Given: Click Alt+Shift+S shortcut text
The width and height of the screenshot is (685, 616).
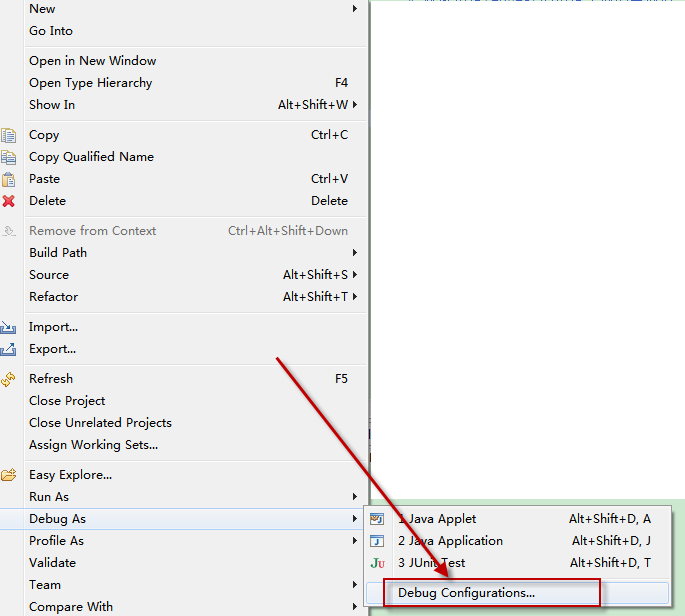Looking at the screenshot, I should coord(315,275).
